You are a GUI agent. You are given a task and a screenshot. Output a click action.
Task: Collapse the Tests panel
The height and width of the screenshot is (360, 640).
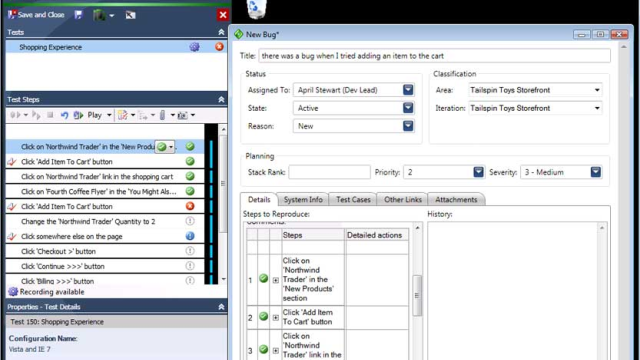[221, 32]
